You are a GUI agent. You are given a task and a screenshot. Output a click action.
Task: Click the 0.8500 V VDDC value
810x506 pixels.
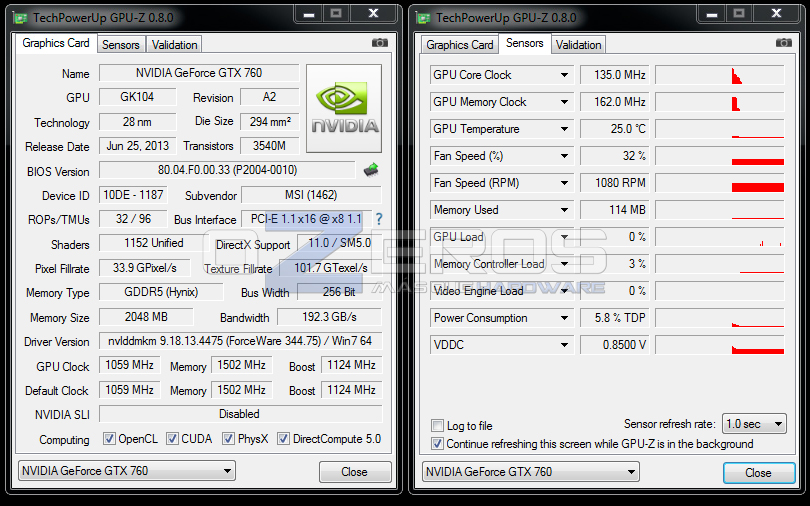point(615,345)
